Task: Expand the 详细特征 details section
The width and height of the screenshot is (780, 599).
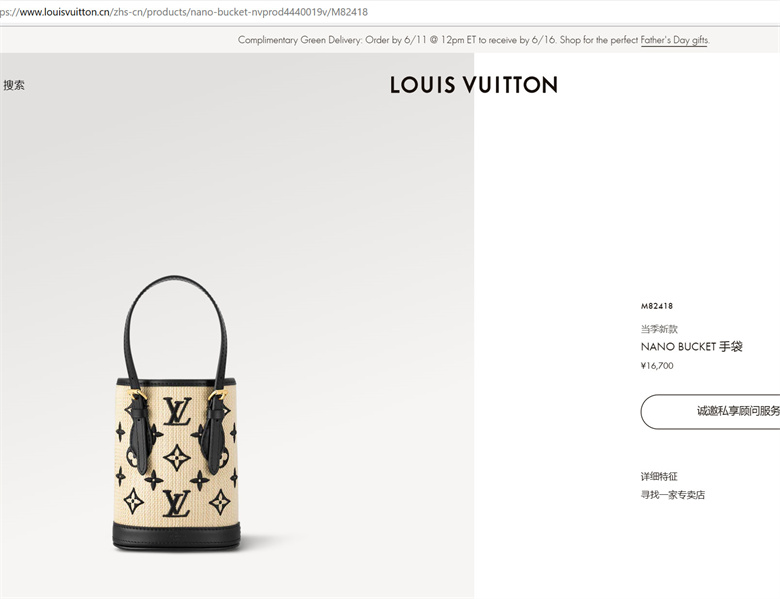Action: click(x=659, y=477)
